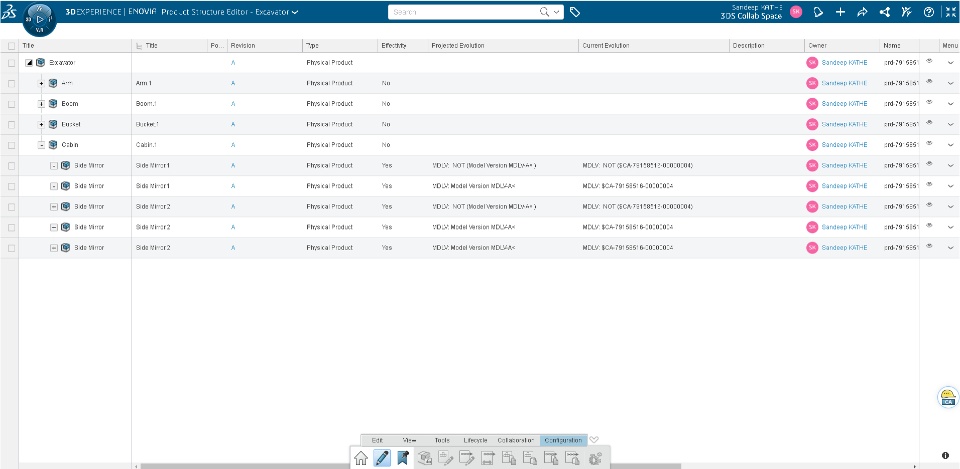Collapse the Cabin tree node

pos(42,145)
